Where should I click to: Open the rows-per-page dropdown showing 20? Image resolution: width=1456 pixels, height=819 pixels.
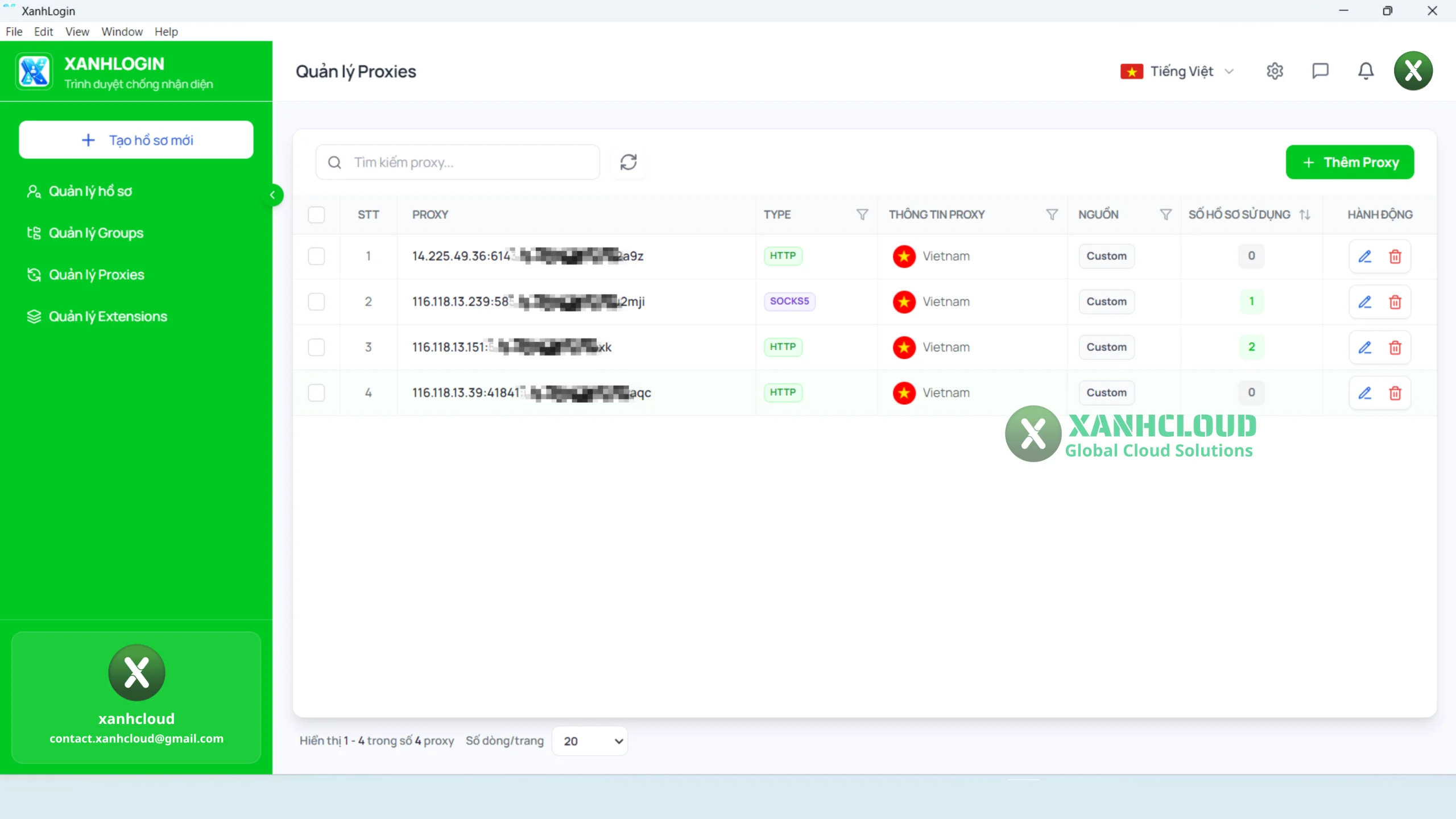click(590, 741)
